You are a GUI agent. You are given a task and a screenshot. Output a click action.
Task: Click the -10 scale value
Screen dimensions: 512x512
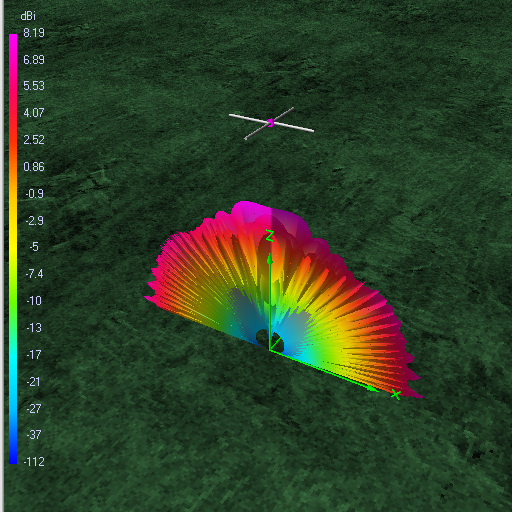pyautogui.click(x=34, y=301)
